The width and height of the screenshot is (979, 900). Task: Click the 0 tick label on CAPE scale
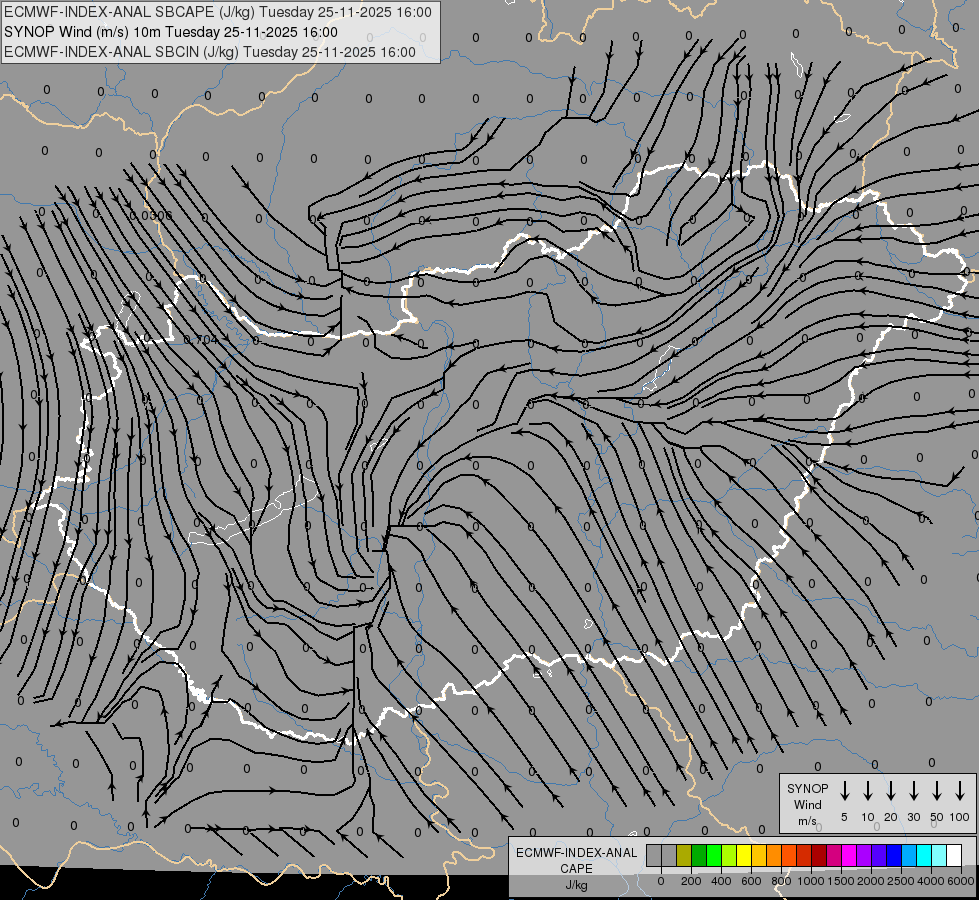661,881
